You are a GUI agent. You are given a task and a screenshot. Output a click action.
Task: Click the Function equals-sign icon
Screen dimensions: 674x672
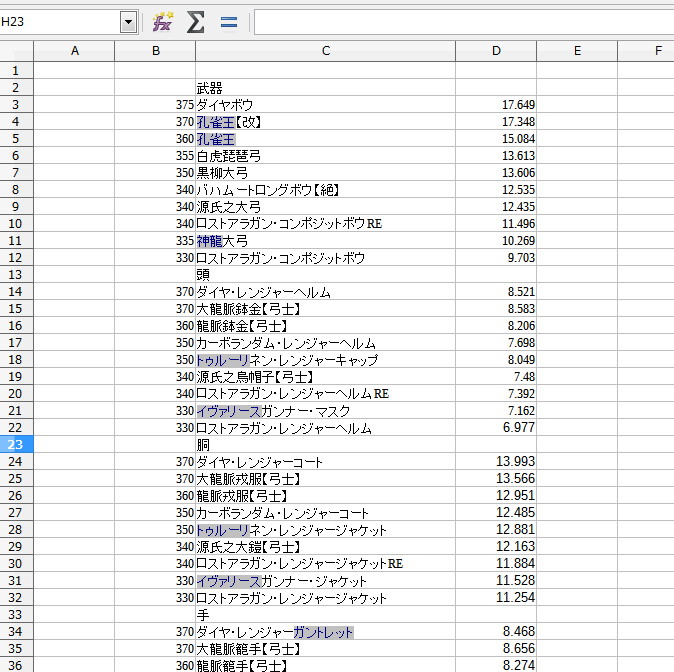[x=228, y=22]
